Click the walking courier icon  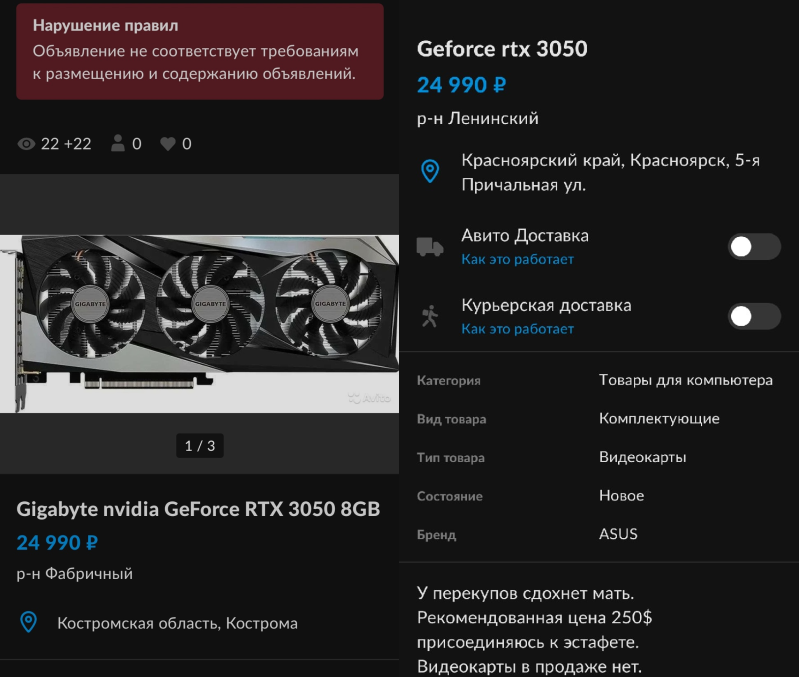tap(430, 316)
